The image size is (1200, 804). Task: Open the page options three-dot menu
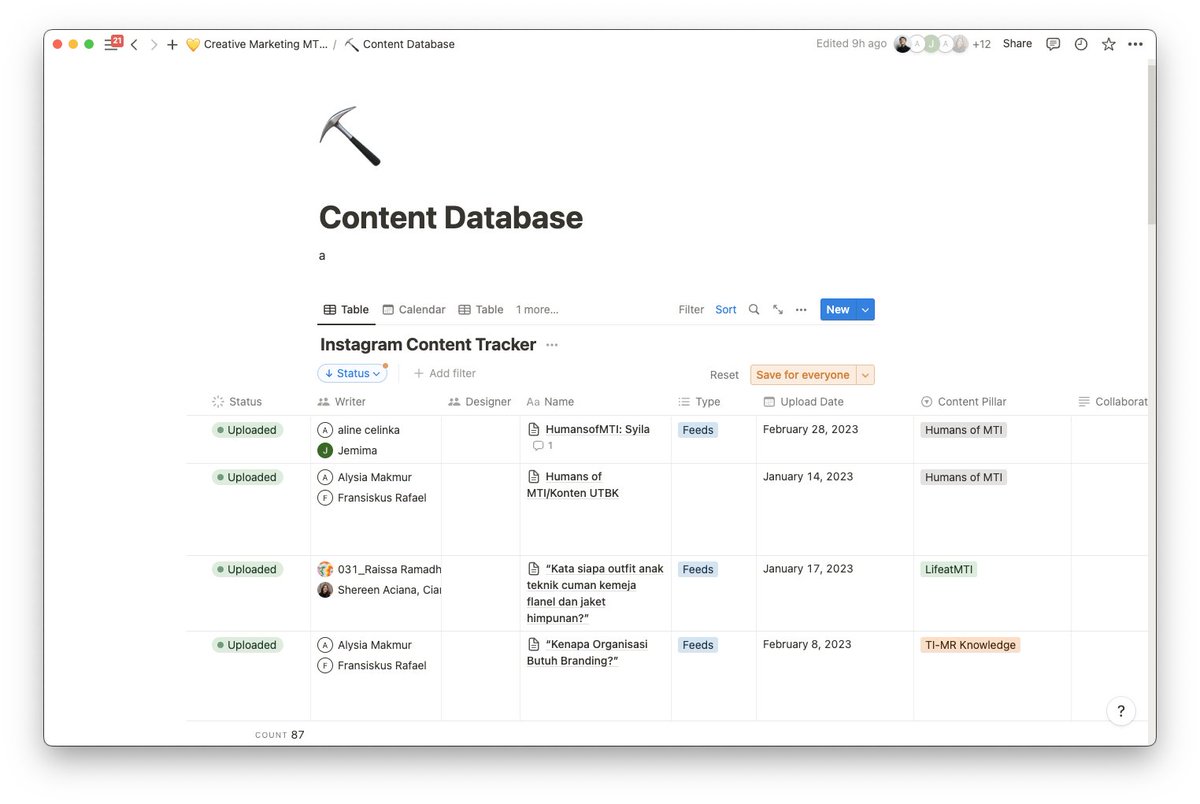(1135, 44)
